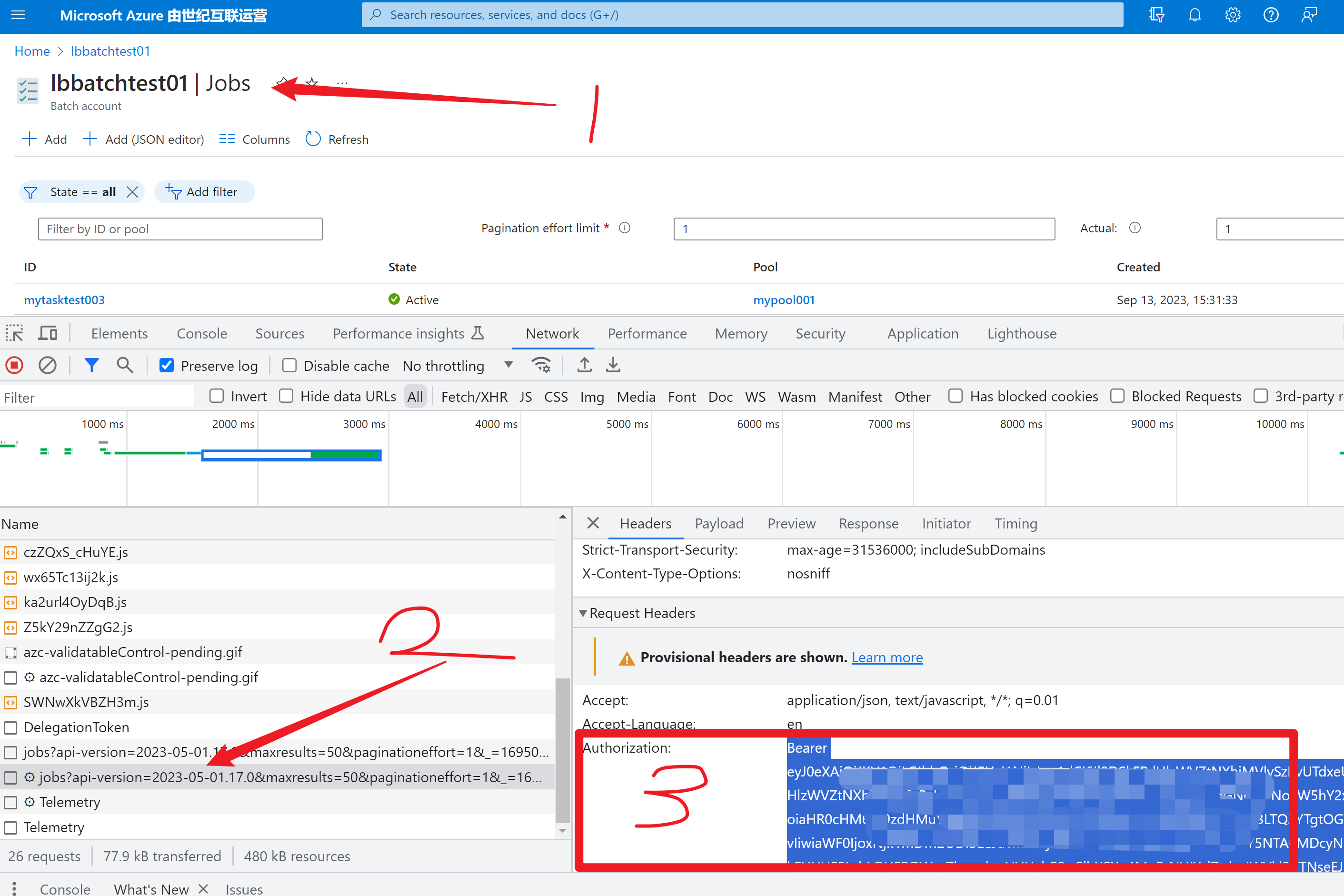The height and width of the screenshot is (896, 1344).
Task: Click the Filter by ID or pool field
Action: point(180,229)
